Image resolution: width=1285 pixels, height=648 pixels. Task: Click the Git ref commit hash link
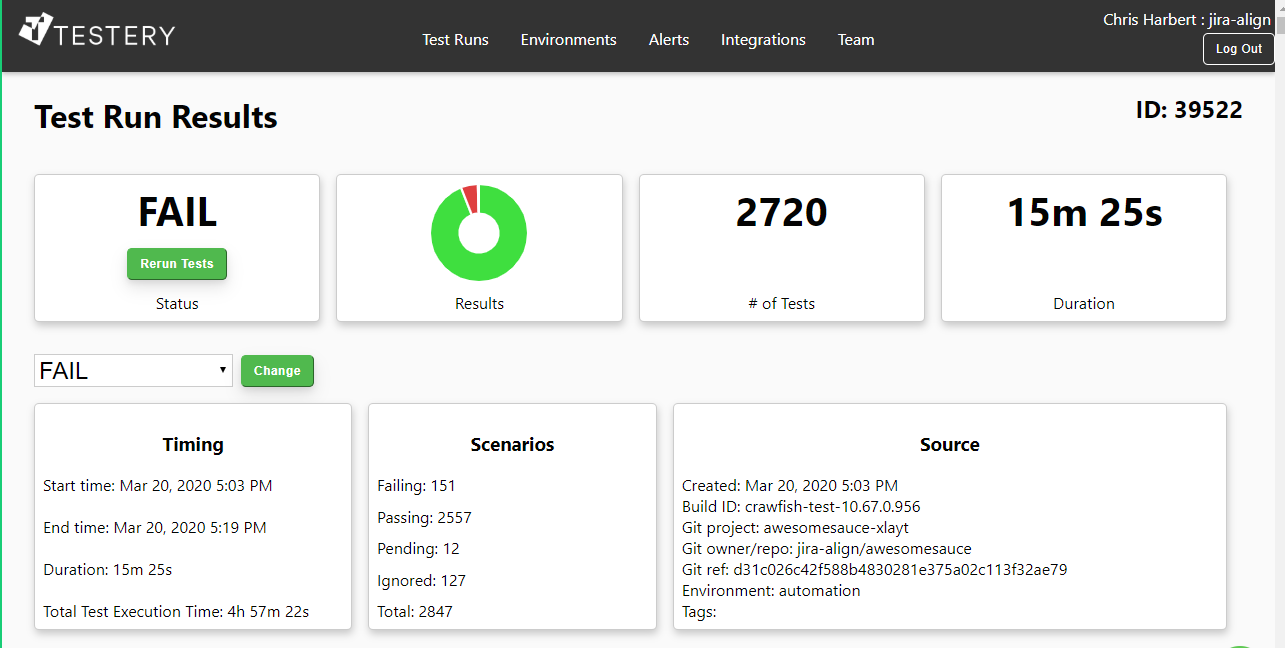[x=901, y=569]
